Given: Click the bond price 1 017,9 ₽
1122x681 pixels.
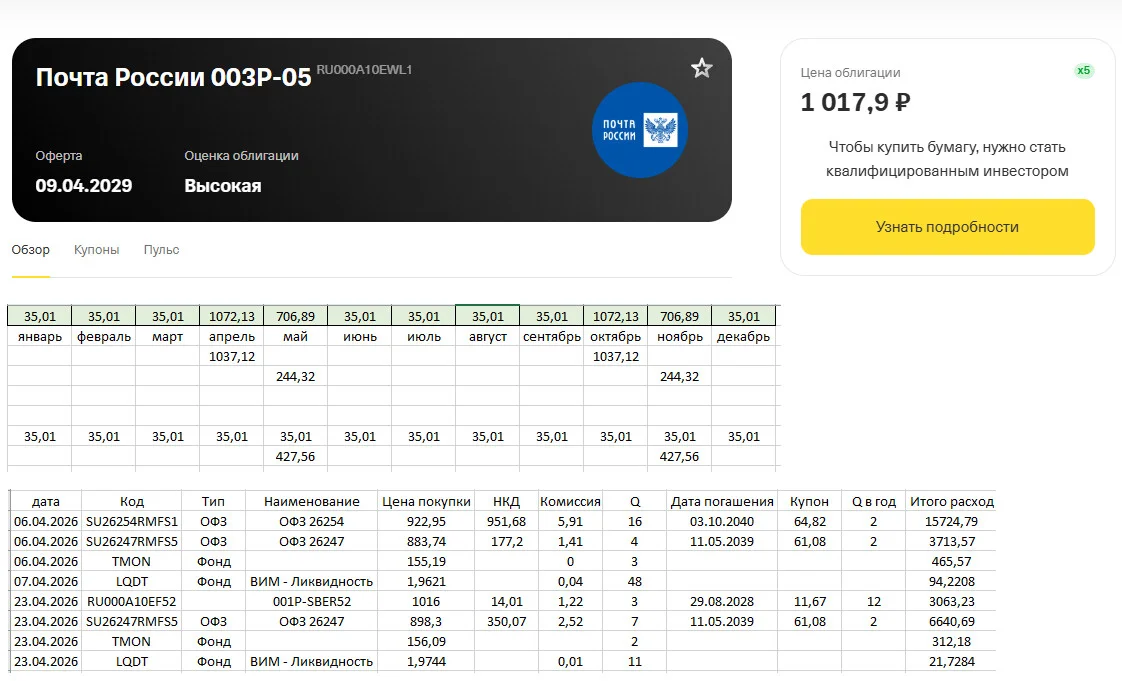Looking at the screenshot, I should (855, 102).
